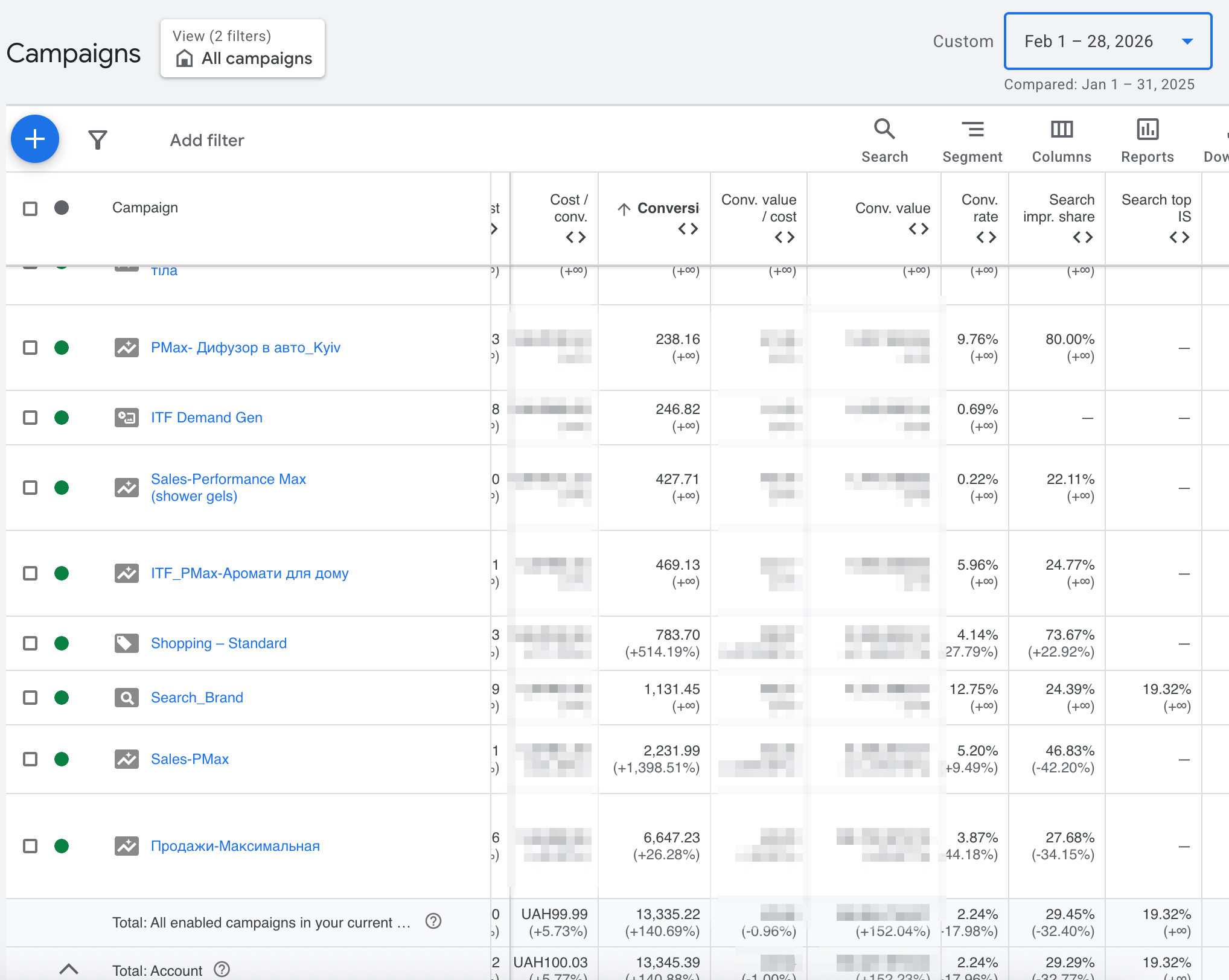Select checkbox for ITF_PMax-Аромати для дому
This screenshot has width=1229, height=980.
(x=30, y=573)
